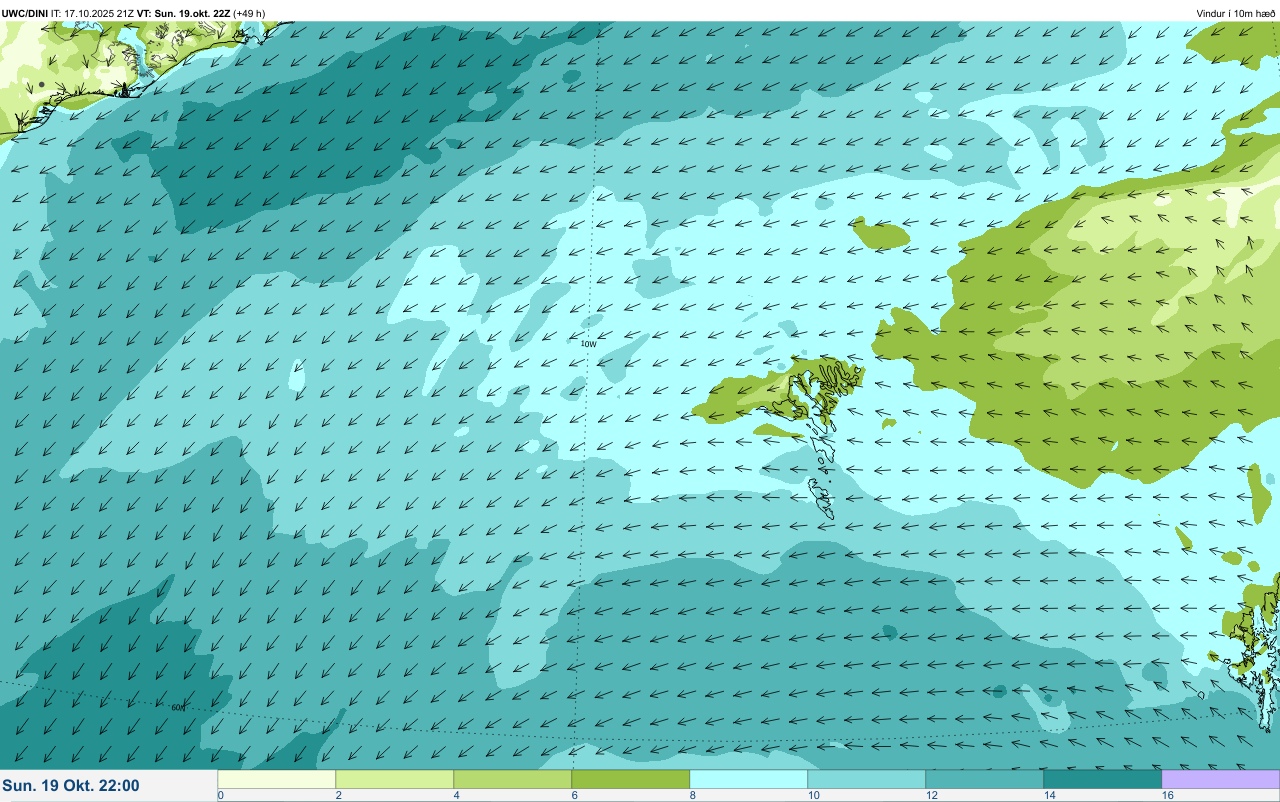1280x802 pixels.
Task: Click the legend scale value '10'
Action: click(x=814, y=795)
